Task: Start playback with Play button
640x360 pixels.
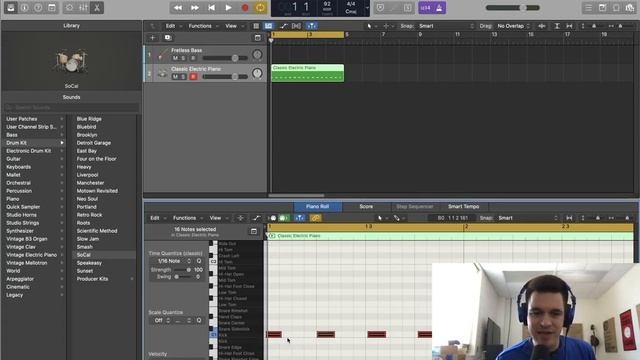Action: 228,8
